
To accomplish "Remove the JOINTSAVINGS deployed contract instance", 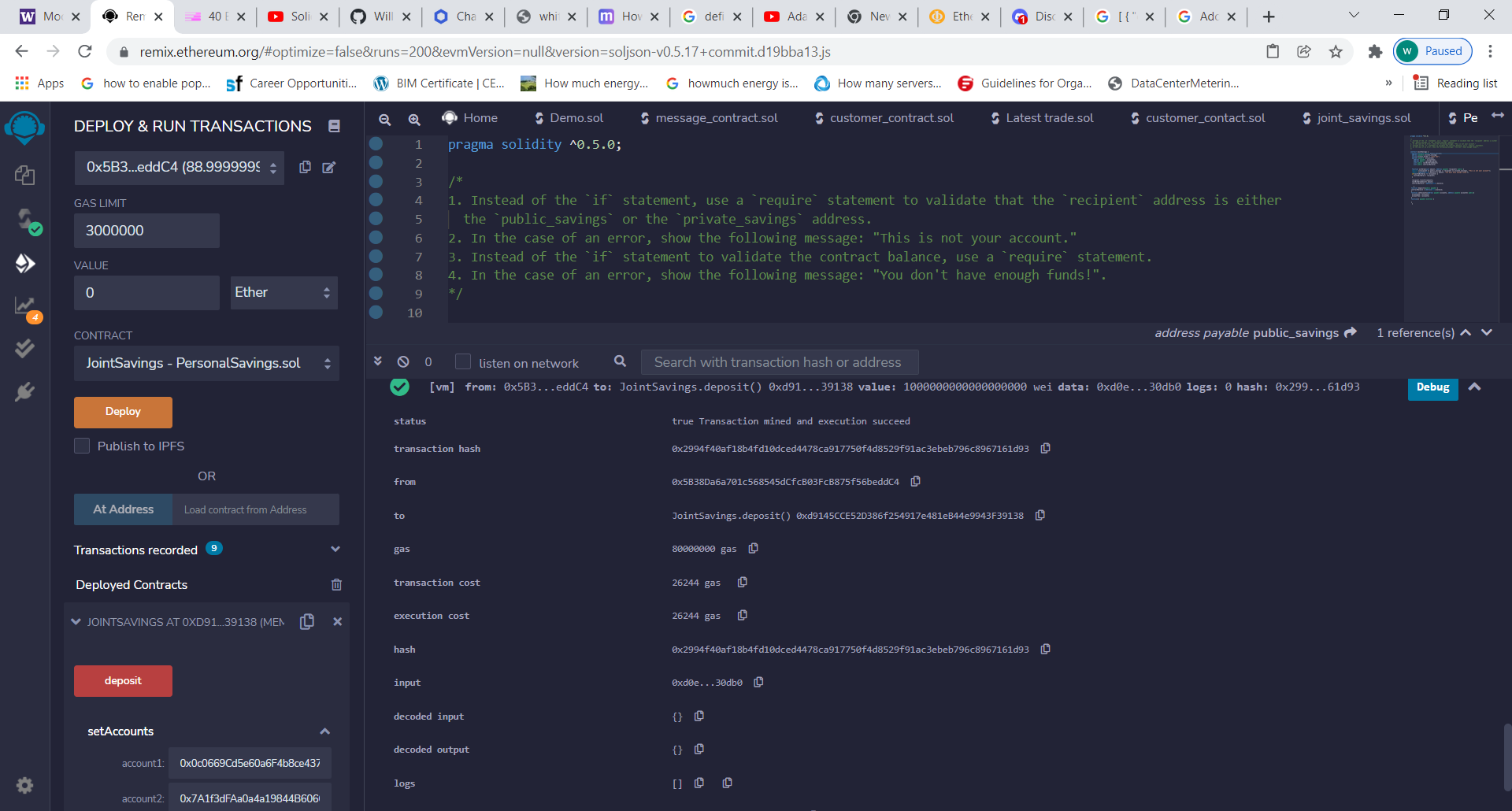I will (337, 621).
